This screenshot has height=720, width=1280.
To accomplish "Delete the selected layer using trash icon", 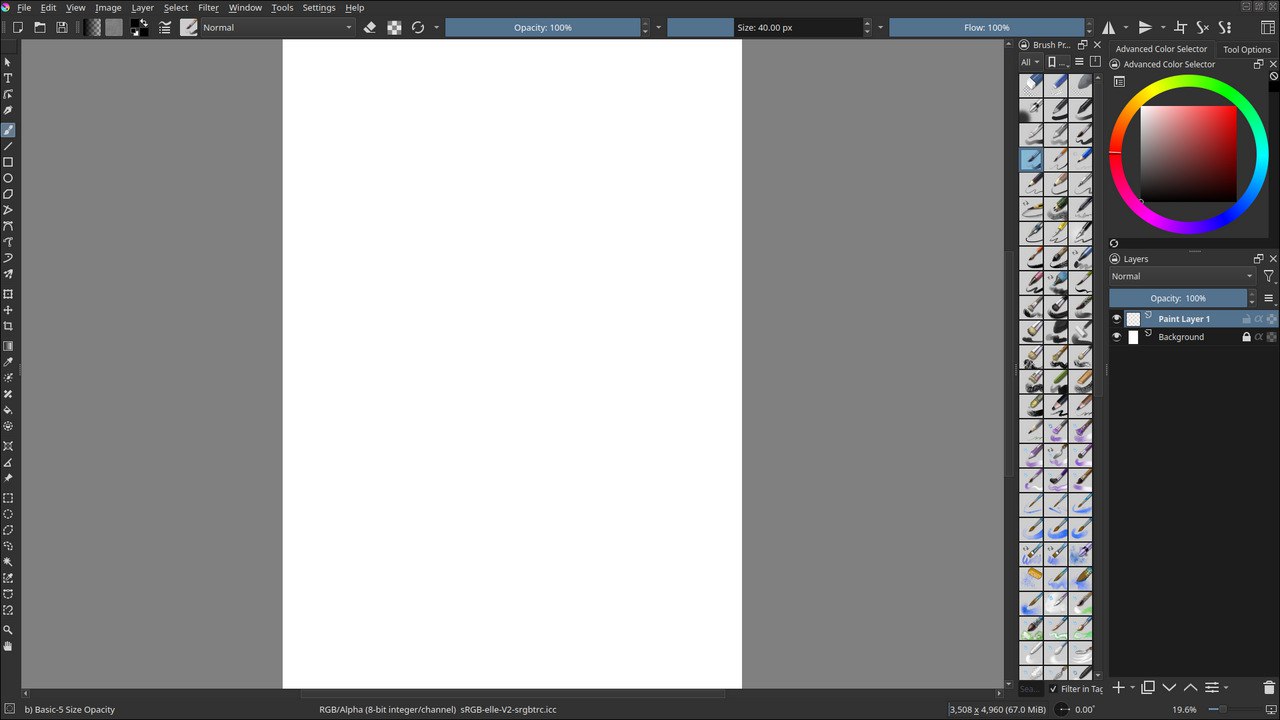I will click(1269, 688).
